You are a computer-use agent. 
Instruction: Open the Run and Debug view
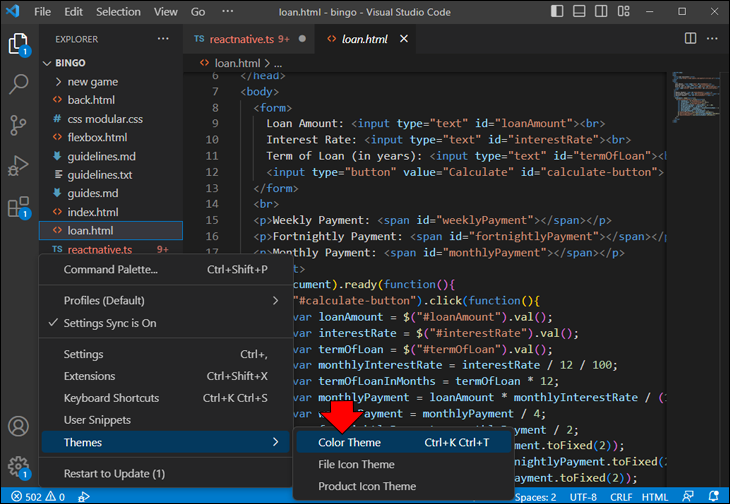click(19, 165)
